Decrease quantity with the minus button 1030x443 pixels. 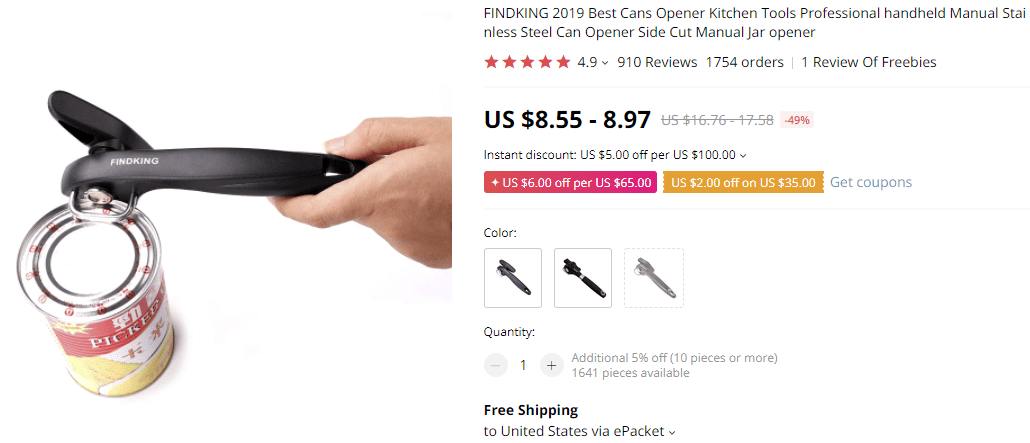tap(496, 365)
